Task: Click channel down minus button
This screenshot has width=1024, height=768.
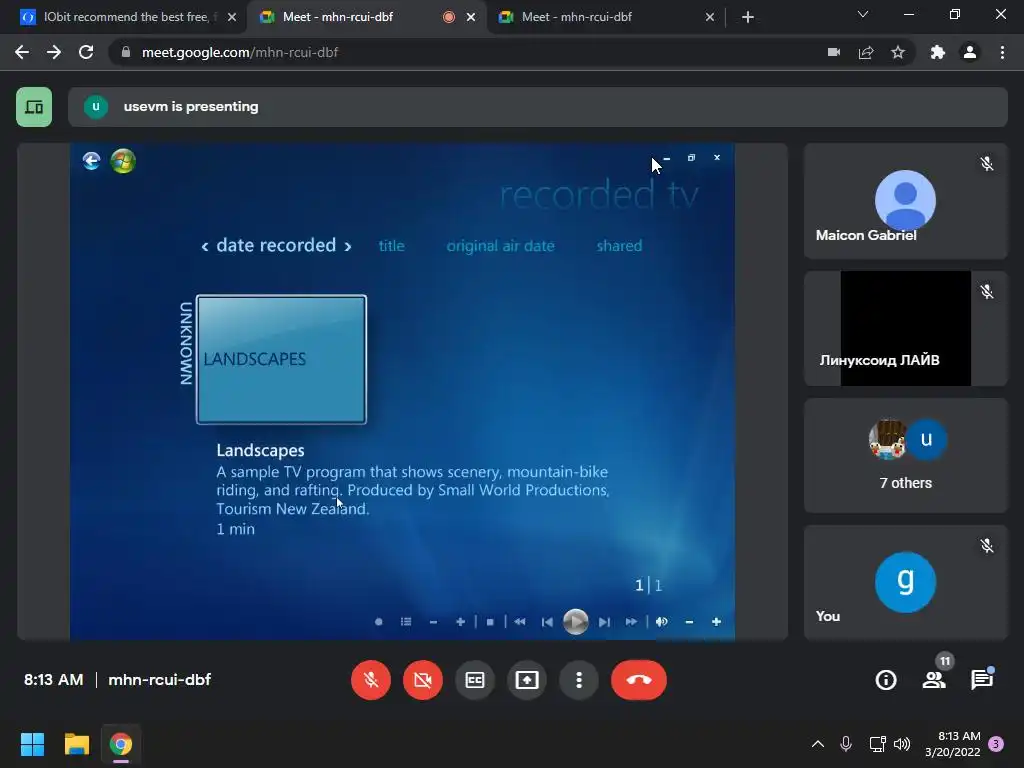Action: tap(433, 622)
